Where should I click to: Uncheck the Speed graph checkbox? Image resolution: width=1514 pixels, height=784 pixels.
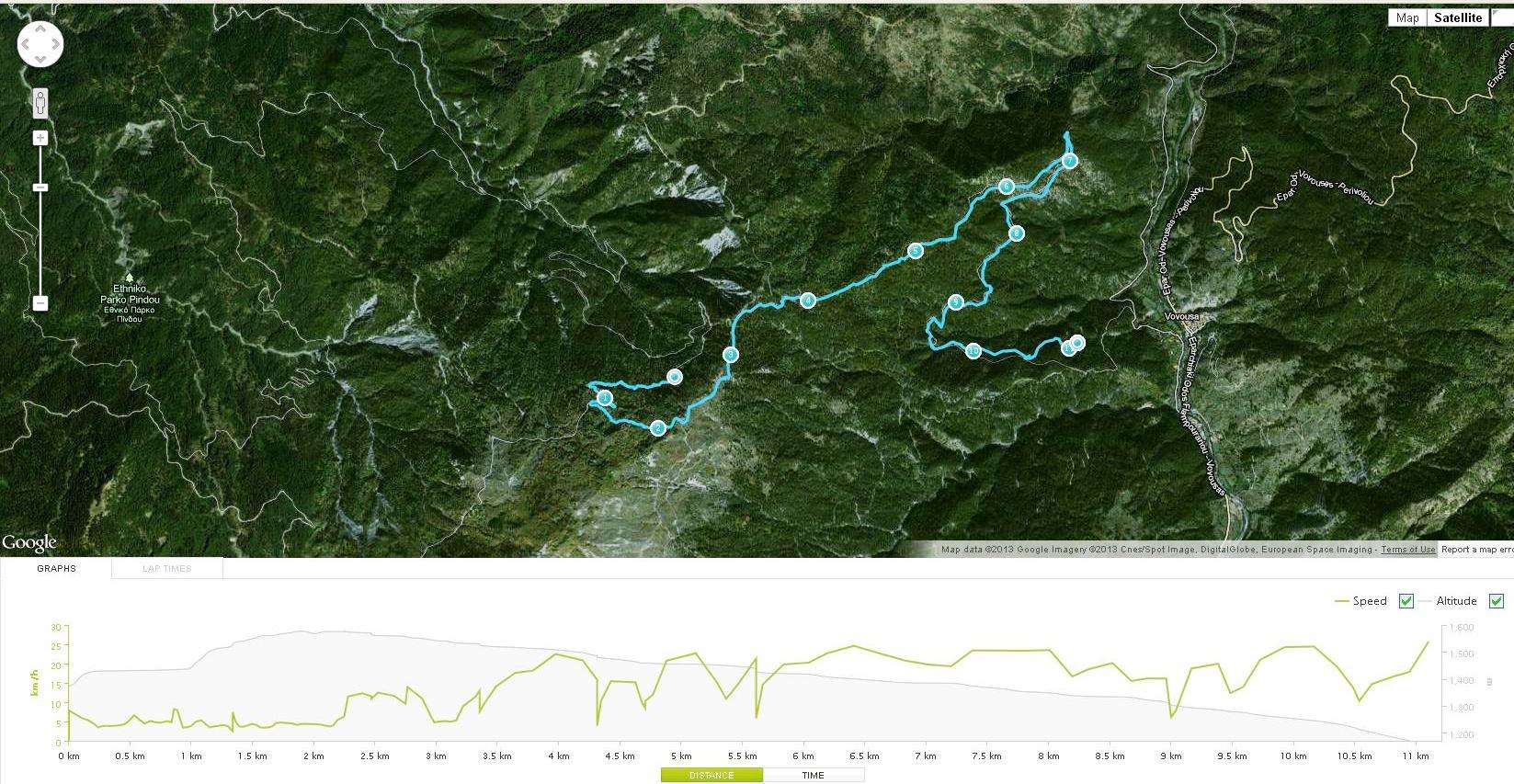[x=1406, y=601]
